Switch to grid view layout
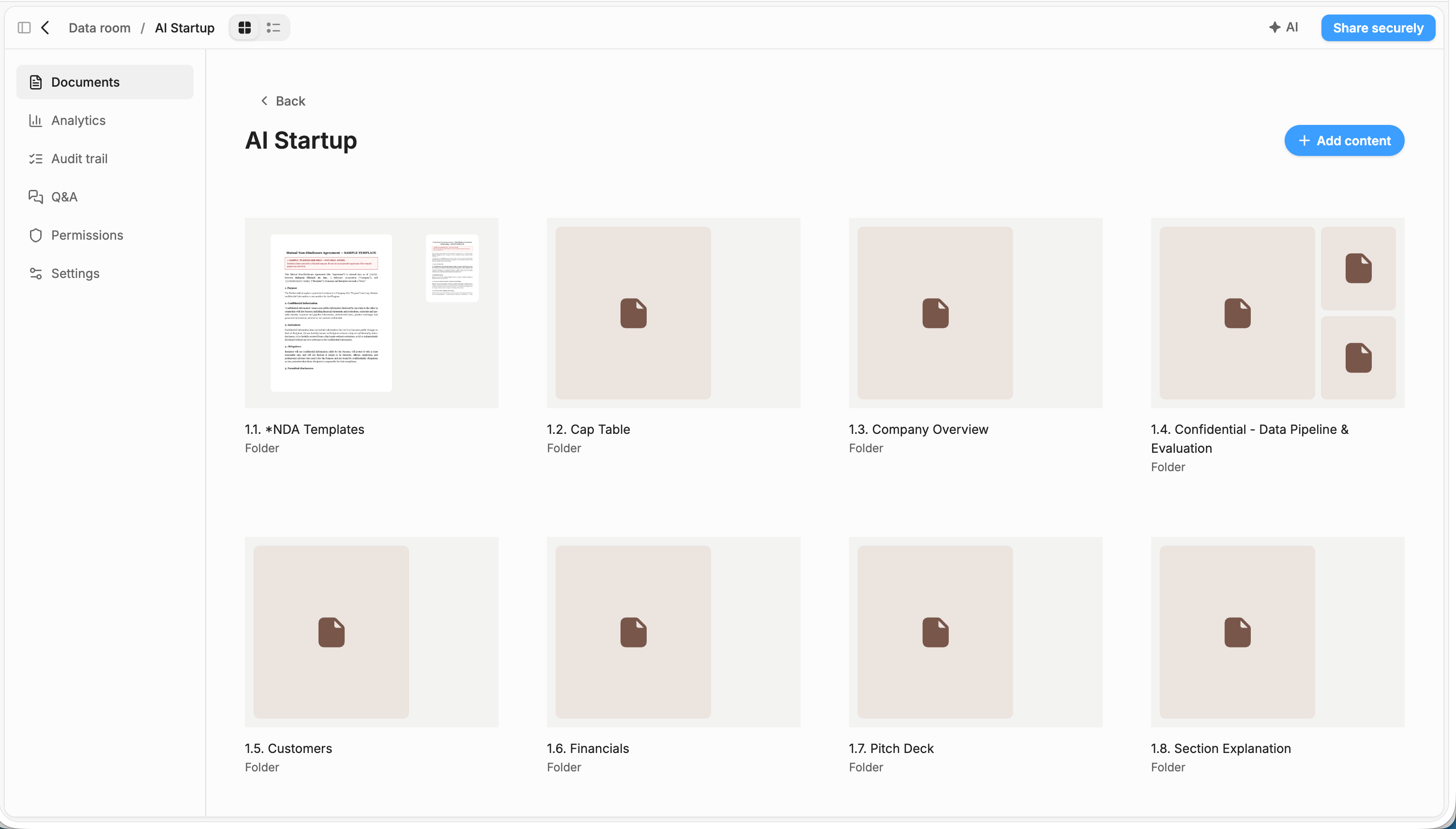Image resolution: width=1456 pixels, height=829 pixels. click(244, 27)
